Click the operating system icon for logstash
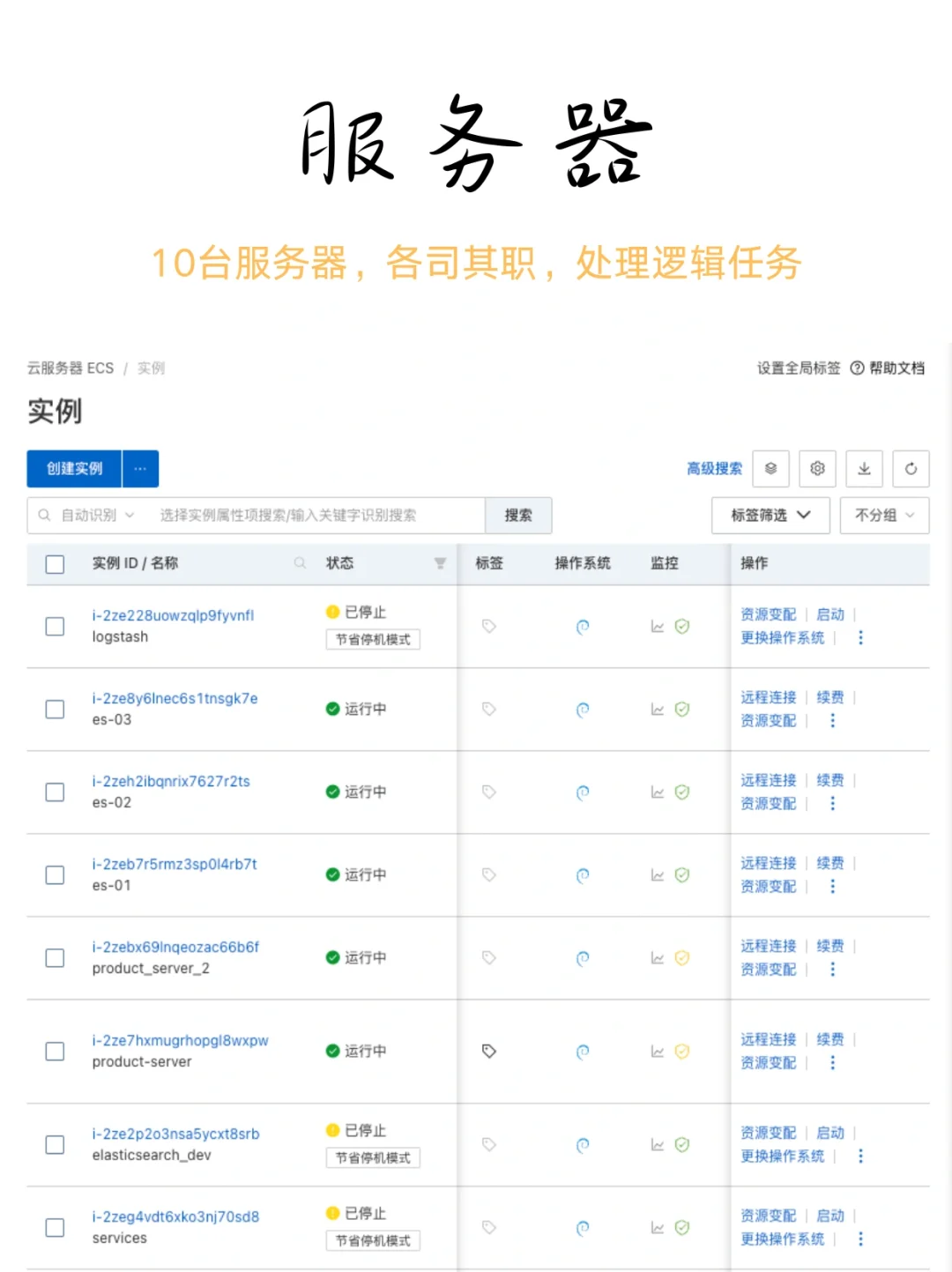Image resolution: width=952 pixels, height=1272 pixels. pyautogui.click(x=583, y=627)
